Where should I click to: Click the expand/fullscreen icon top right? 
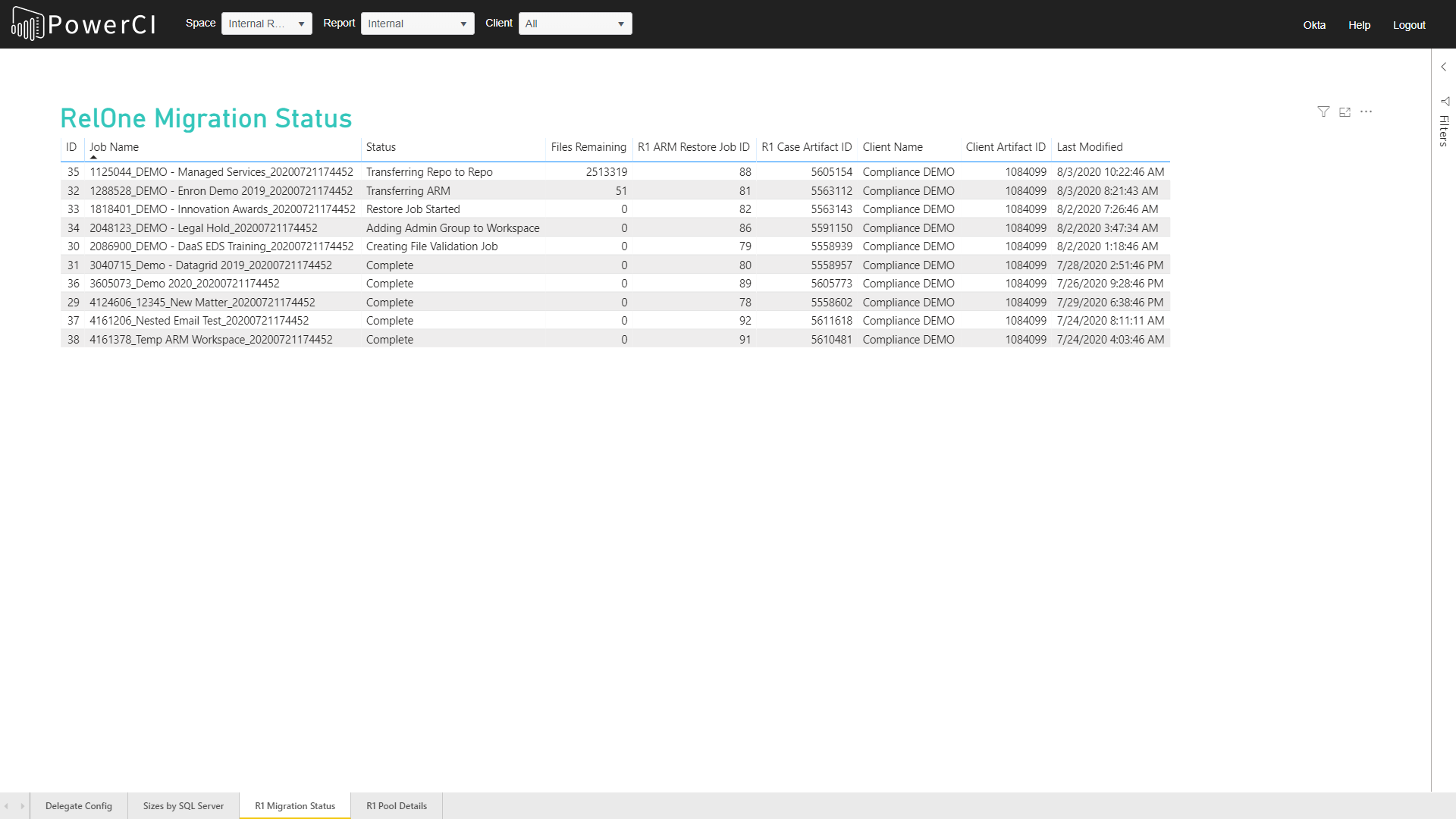click(1345, 111)
